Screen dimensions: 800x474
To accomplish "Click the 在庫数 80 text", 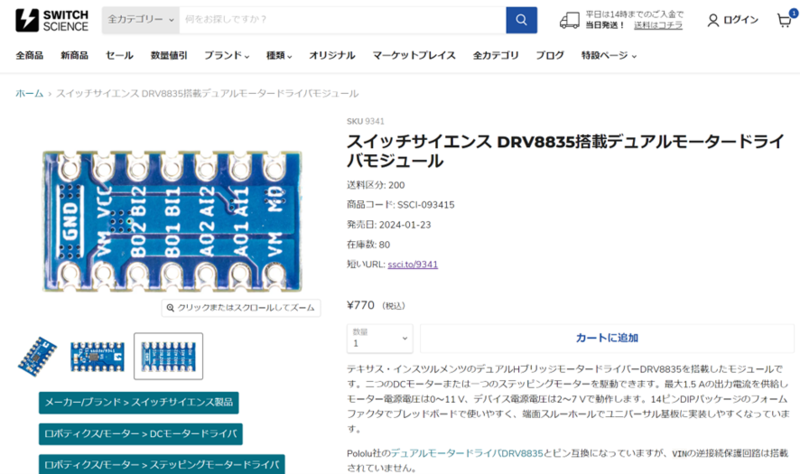I will [368, 244].
